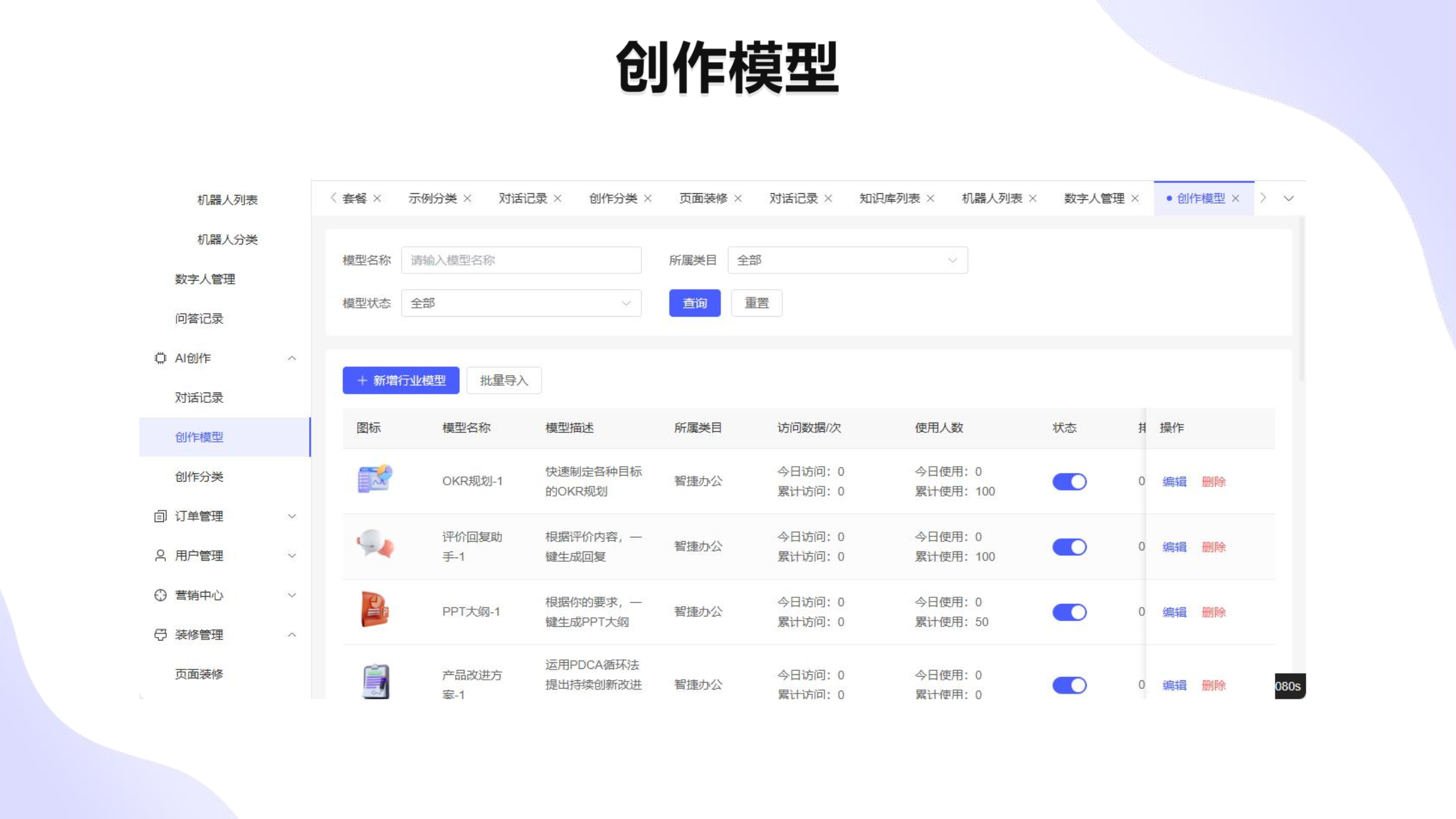Turn off the PPT大纲-1 status switch
Image resolution: width=1456 pixels, height=819 pixels.
coord(1069,612)
